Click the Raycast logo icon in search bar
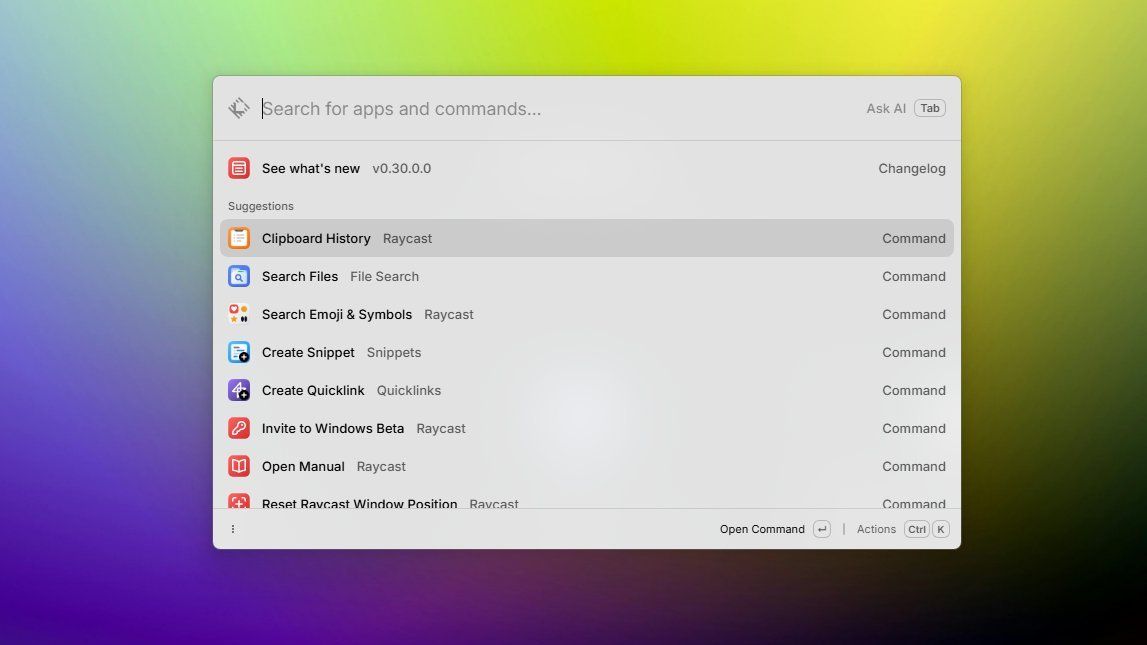This screenshot has height=645, width=1147. [x=238, y=108]
